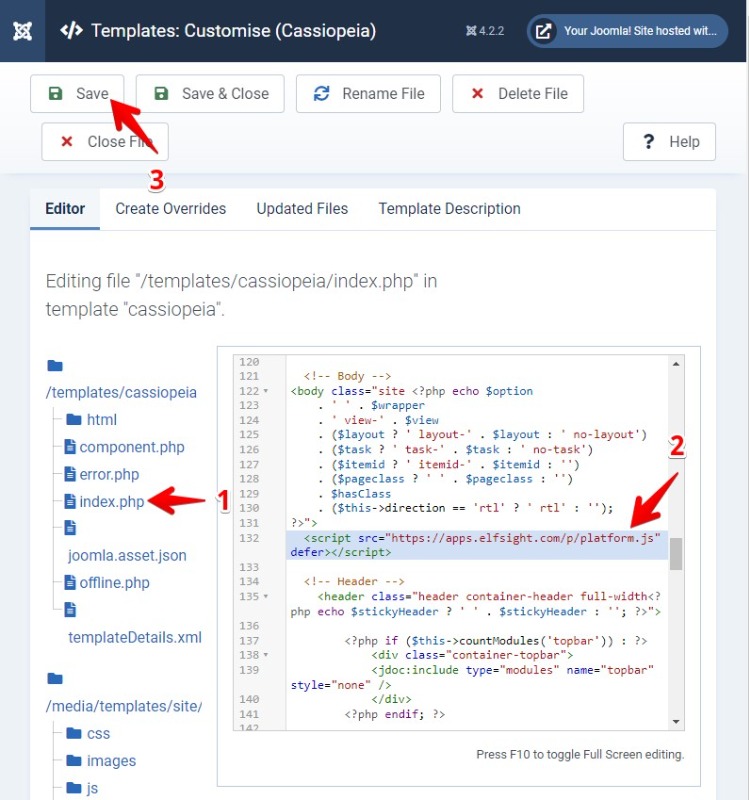Fold code at line 138 arrow
This screenshot has width=749, height=800.
point(266,655)
